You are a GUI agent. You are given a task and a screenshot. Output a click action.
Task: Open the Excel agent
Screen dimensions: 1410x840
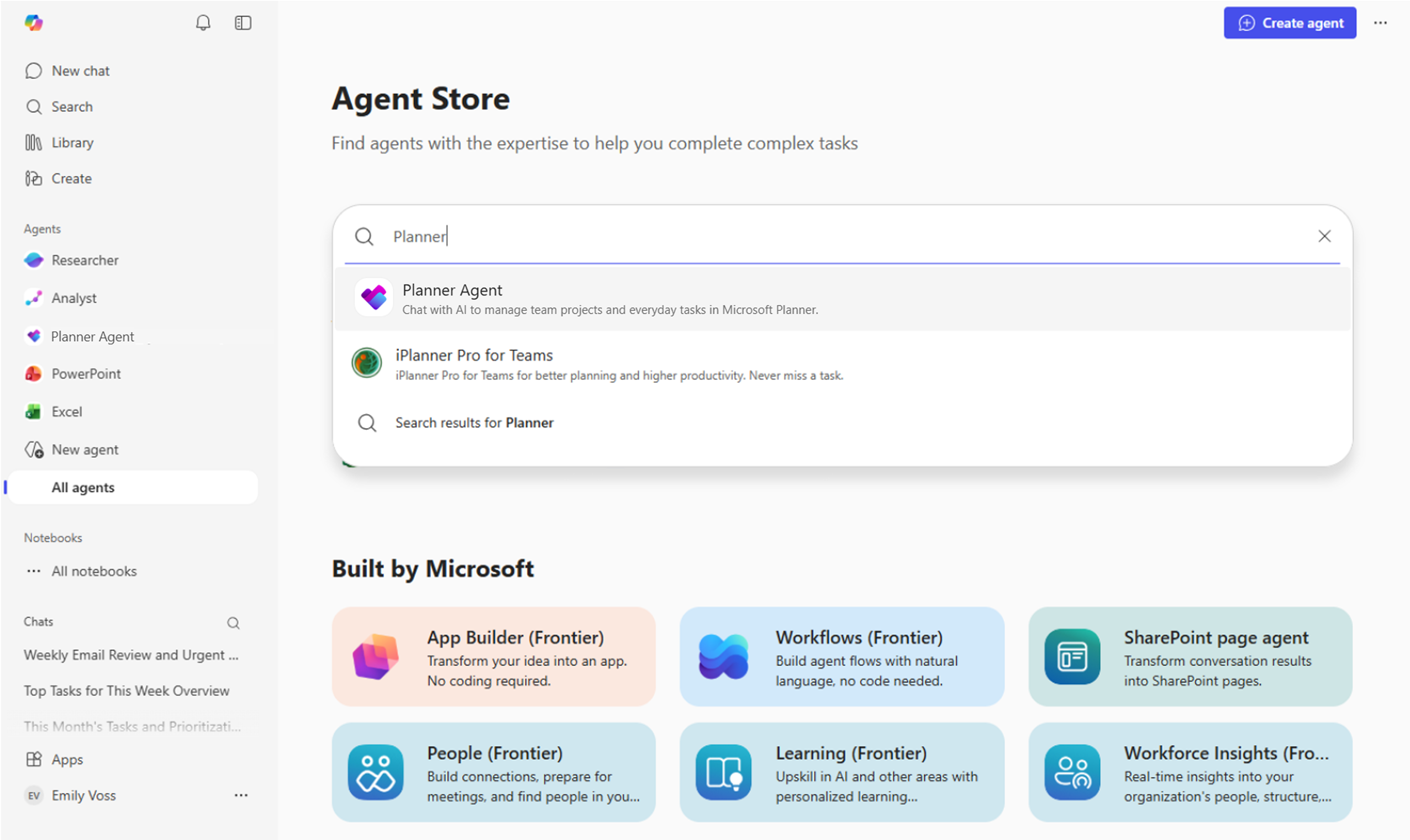pyautogui.click(x=53, y=411)
